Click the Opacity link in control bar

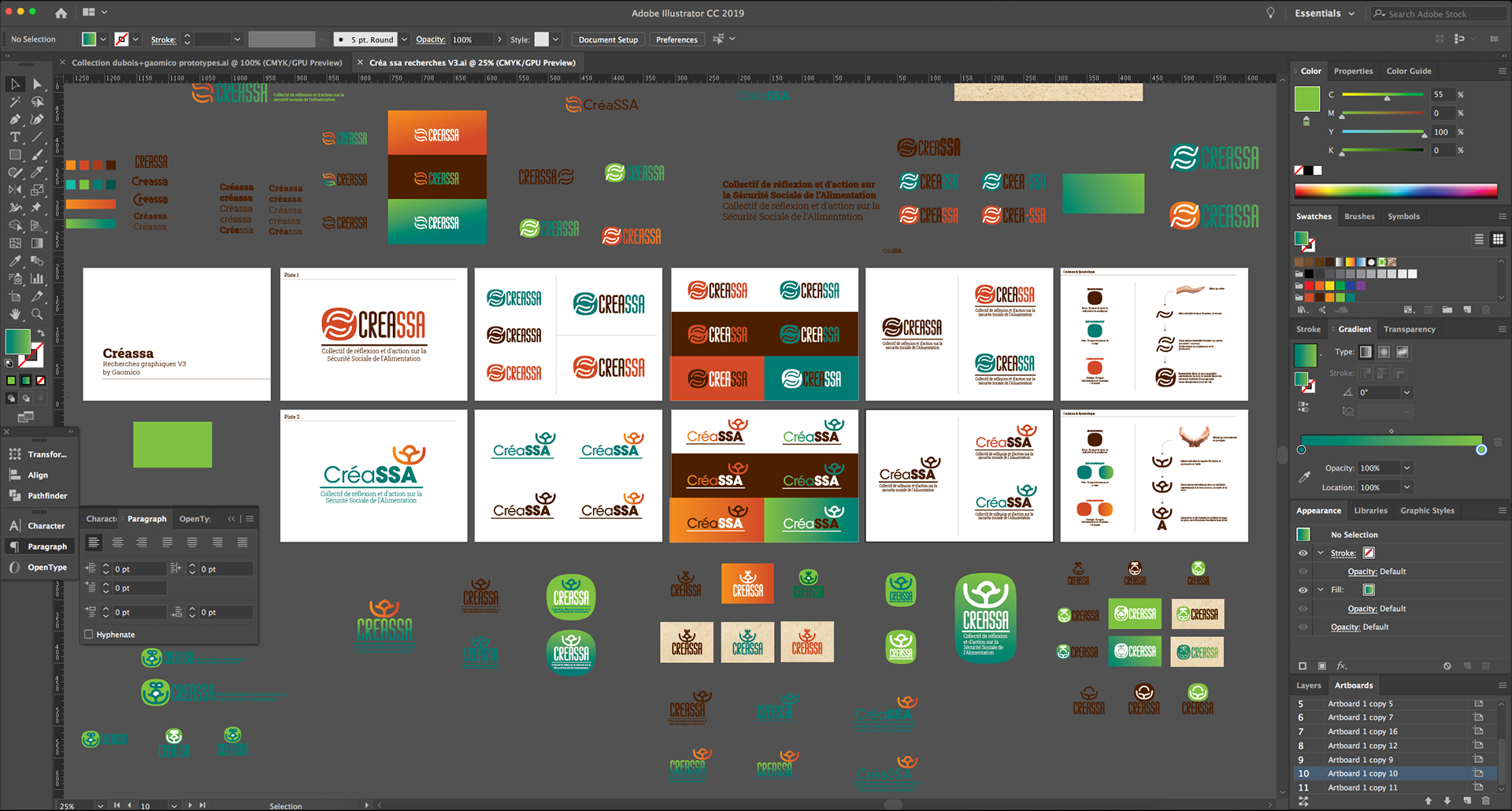(x=431, y=39)
